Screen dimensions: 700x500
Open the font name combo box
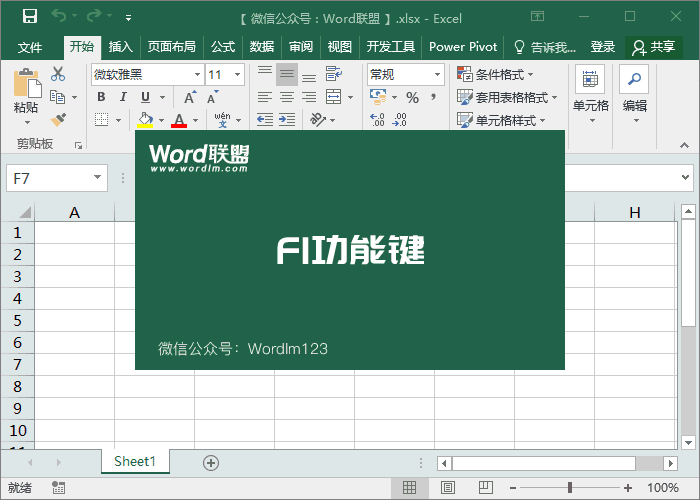pos(147,75)
